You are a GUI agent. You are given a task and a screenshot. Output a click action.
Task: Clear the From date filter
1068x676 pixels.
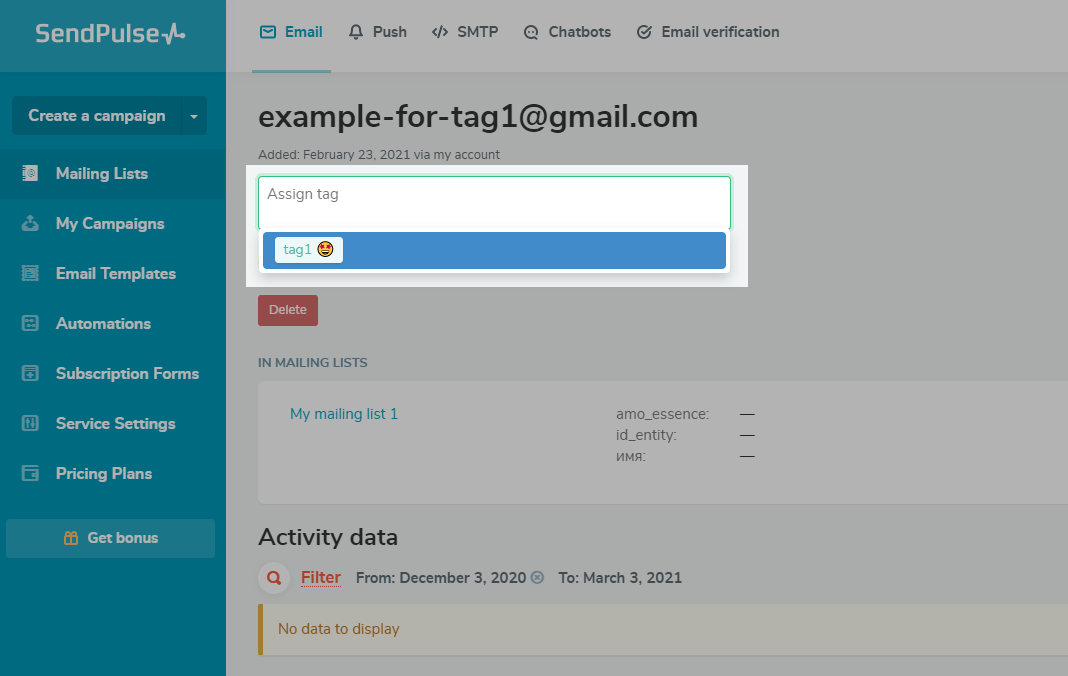click(537, 578)
